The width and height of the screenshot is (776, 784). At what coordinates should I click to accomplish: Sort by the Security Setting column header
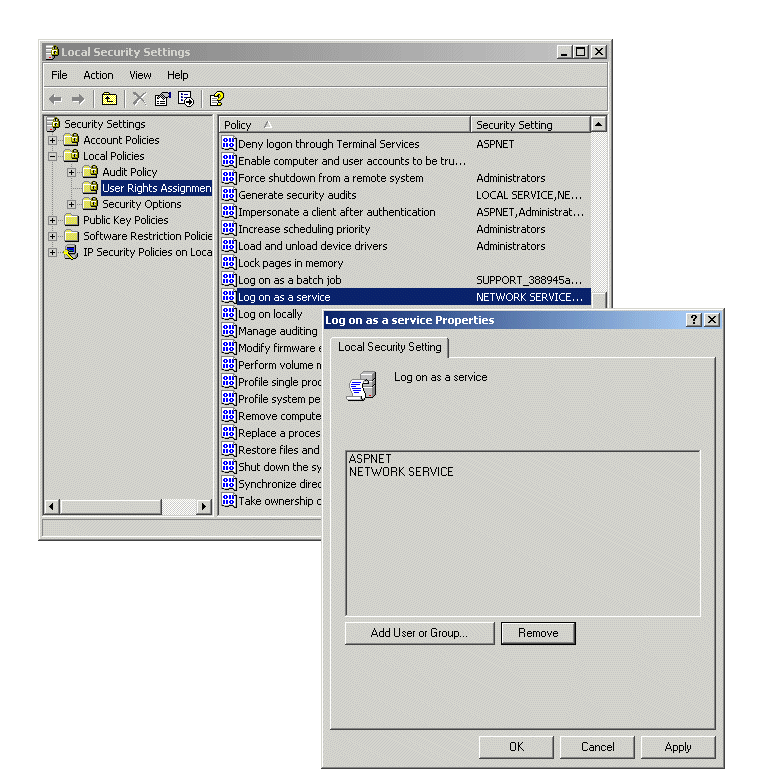[x=530, y=124]
